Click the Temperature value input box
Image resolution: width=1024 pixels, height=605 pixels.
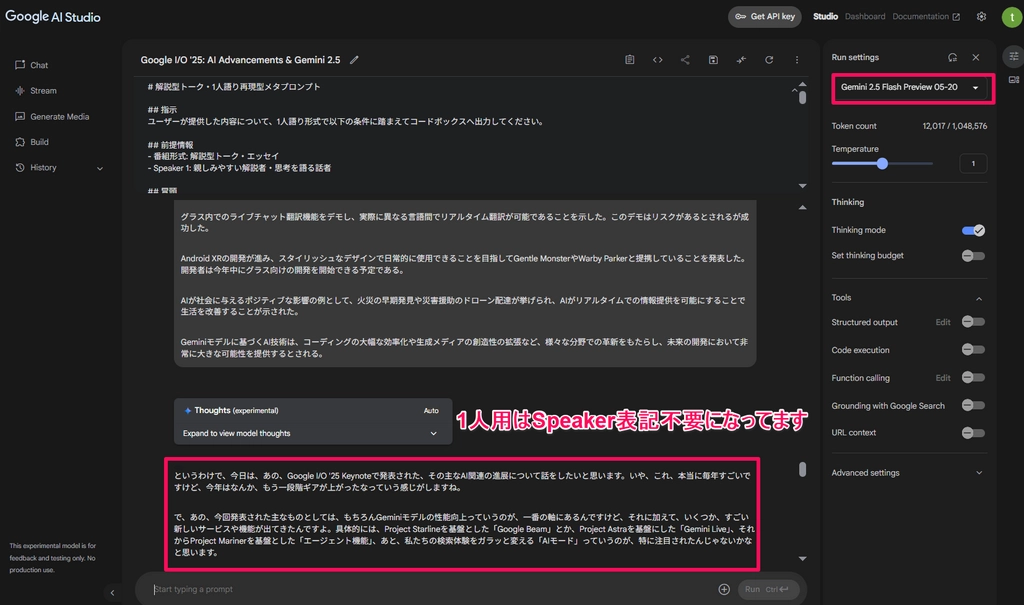point(973,163)
